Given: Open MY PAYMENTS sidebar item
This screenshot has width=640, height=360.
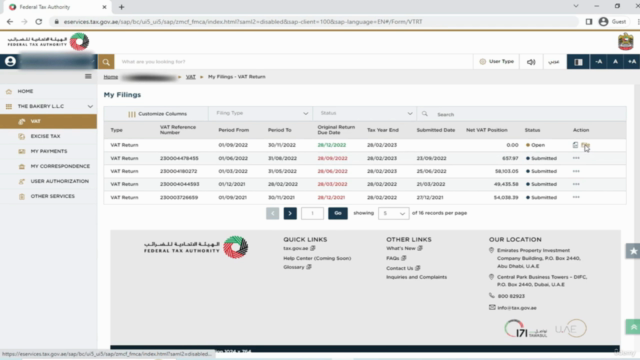Looking at the screenshot, I should pyautogui.click(x=48, y=151).
